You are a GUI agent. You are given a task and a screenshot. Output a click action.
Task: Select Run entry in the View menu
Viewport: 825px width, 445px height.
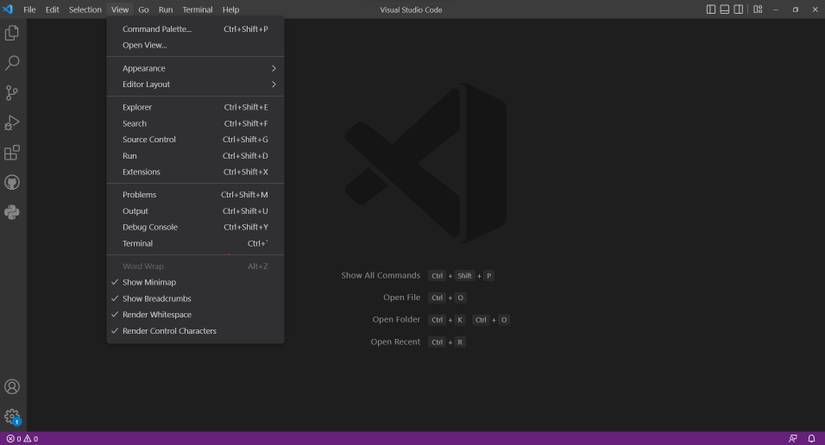pyautogui.click(x=195, y=156)
